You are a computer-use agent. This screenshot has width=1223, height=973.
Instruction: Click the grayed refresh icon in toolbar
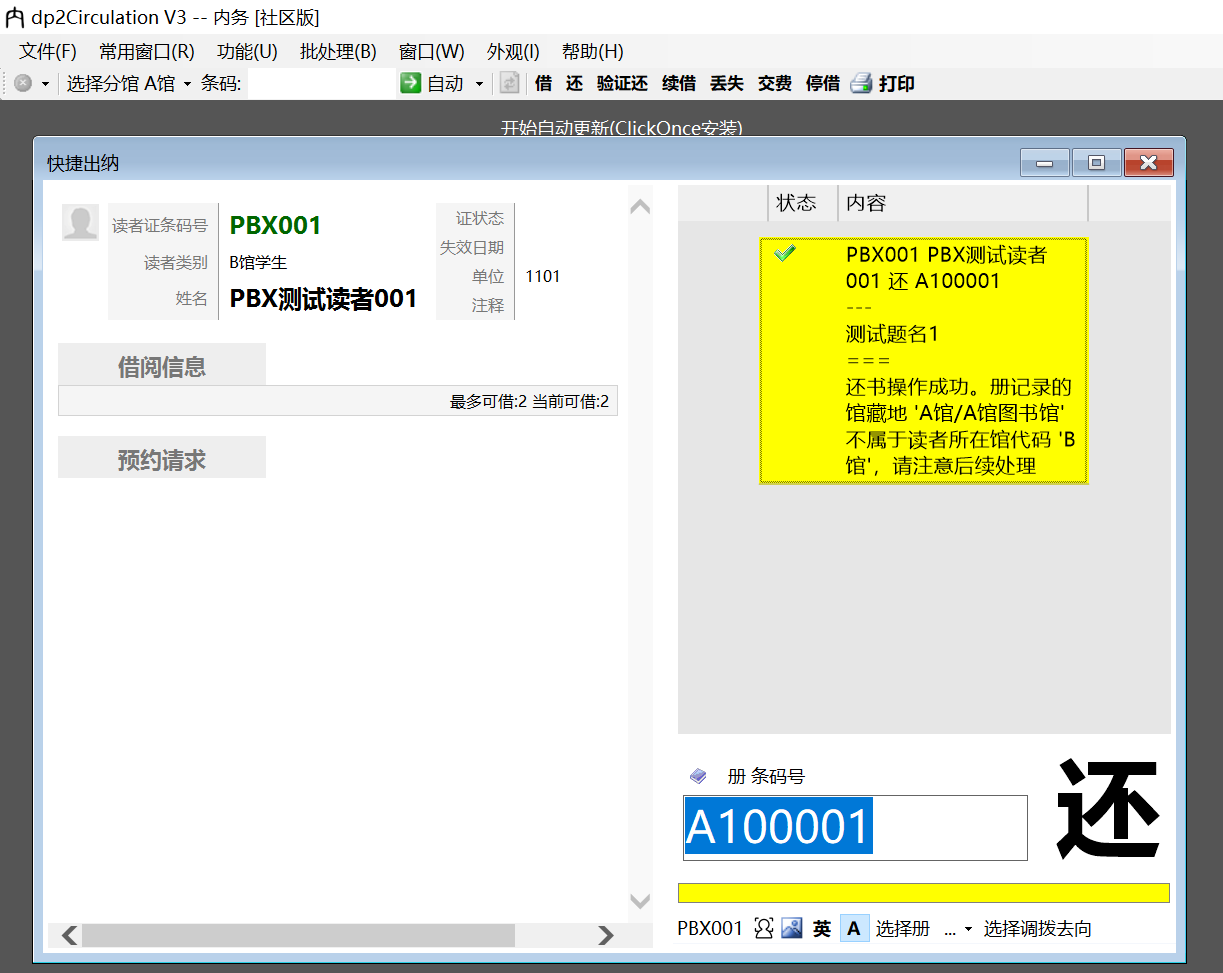[x=510, y=84]
